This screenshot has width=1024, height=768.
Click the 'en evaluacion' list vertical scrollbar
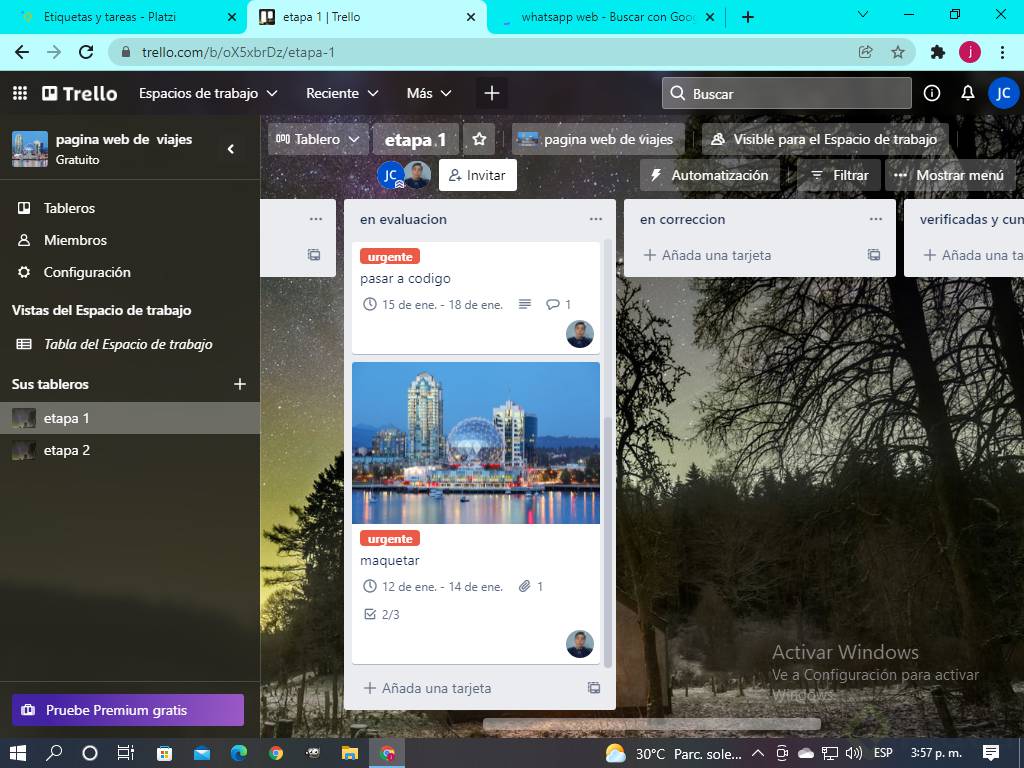click(608, 542)
